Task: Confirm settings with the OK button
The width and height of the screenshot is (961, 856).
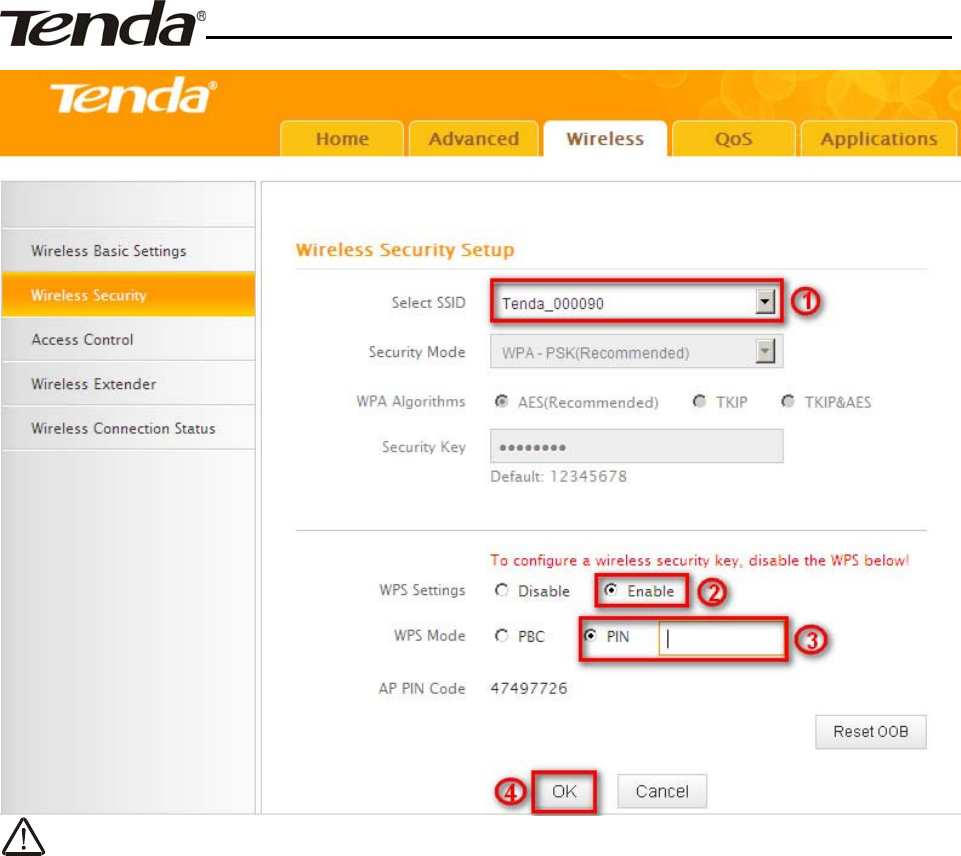Action: click(x=564, y=791)
